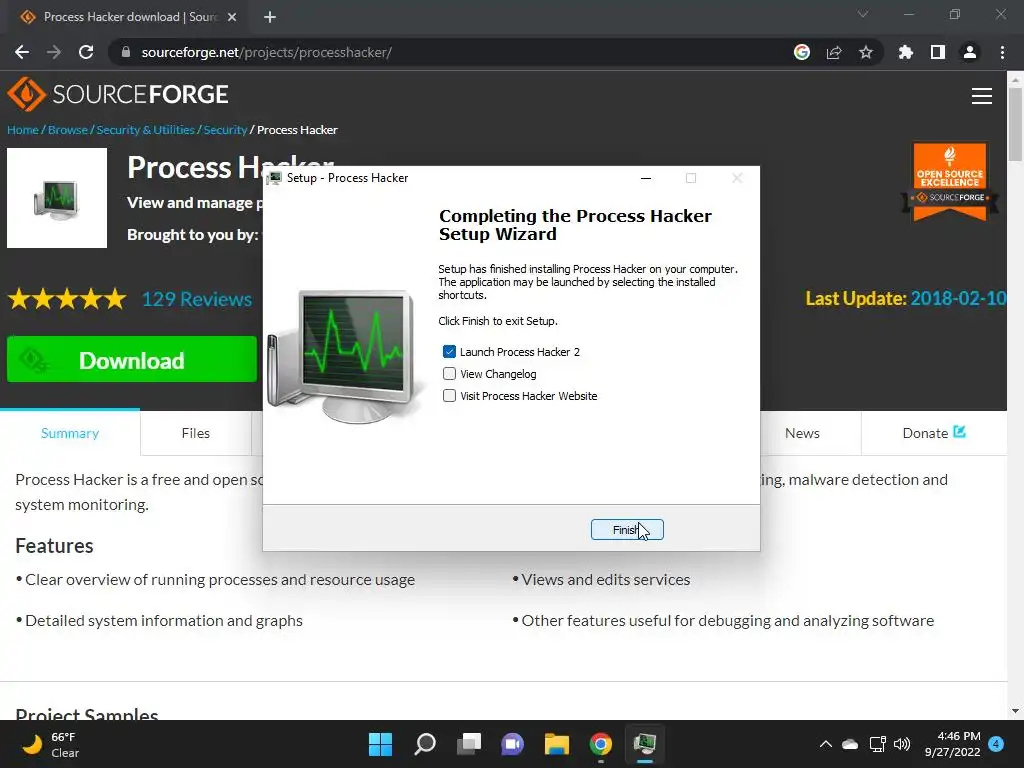Open Windows taskbar Search
Image resolution: width=1024 pixels, height=768 pixels.
pyautogui.click(x=424, y=744)
